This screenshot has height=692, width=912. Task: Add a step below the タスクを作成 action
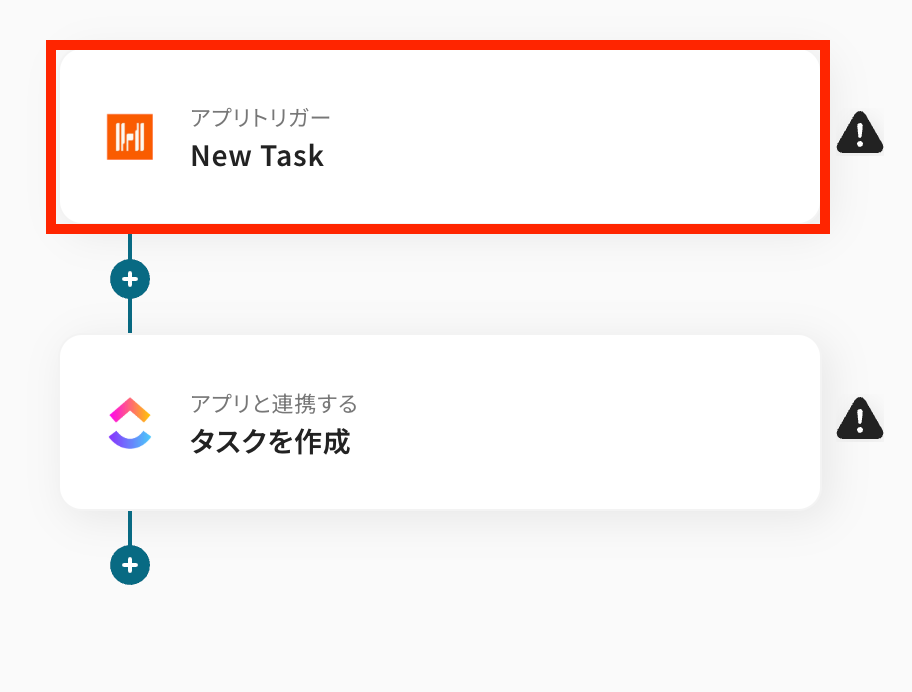tap(130, 565)
